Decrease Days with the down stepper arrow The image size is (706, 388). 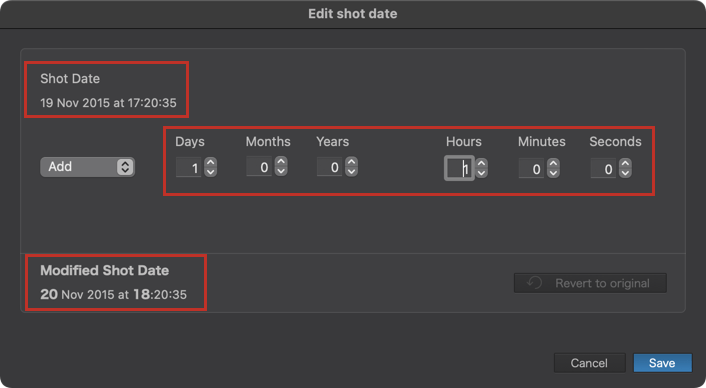click(x=210, y=172)
